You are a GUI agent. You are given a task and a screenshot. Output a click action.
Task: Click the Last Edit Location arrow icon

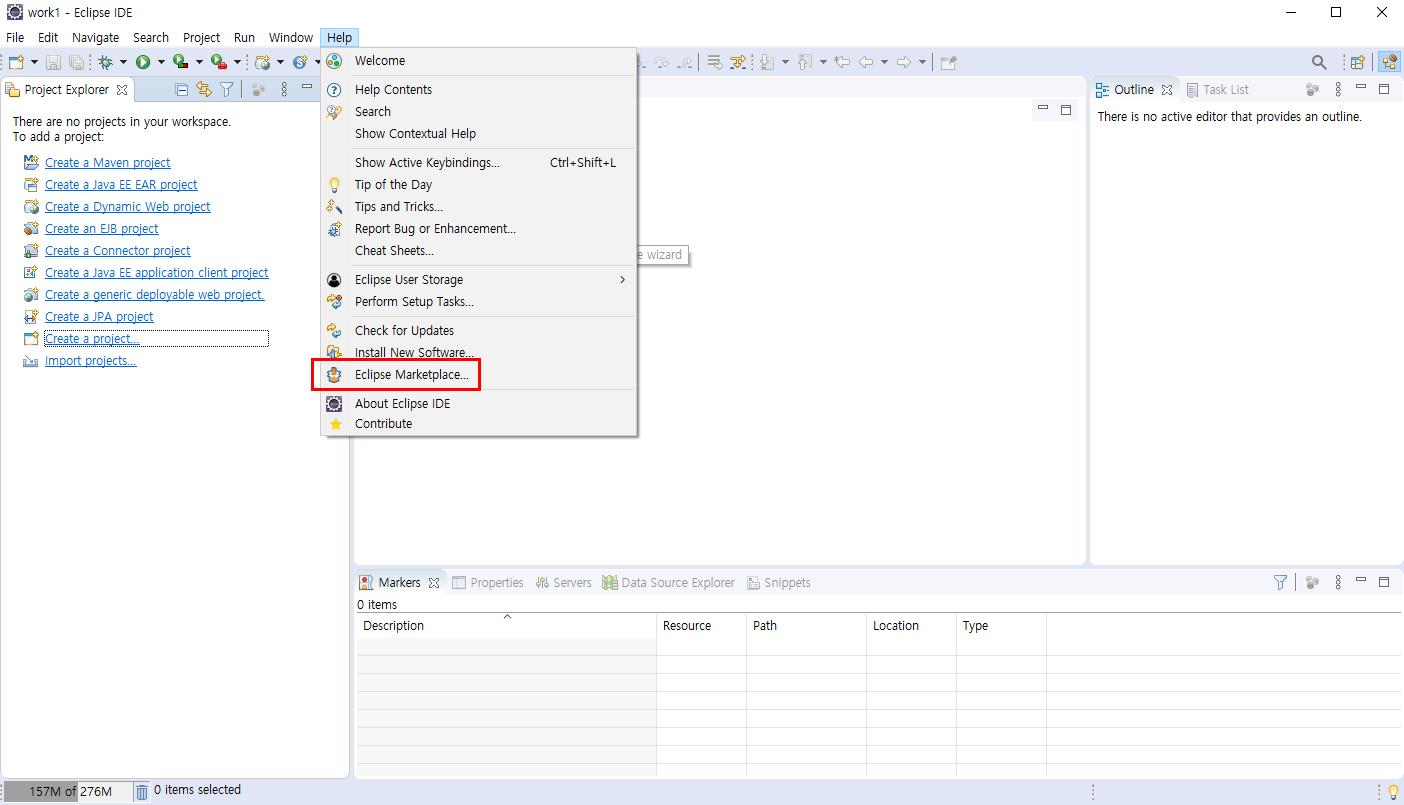coord(842,62)
